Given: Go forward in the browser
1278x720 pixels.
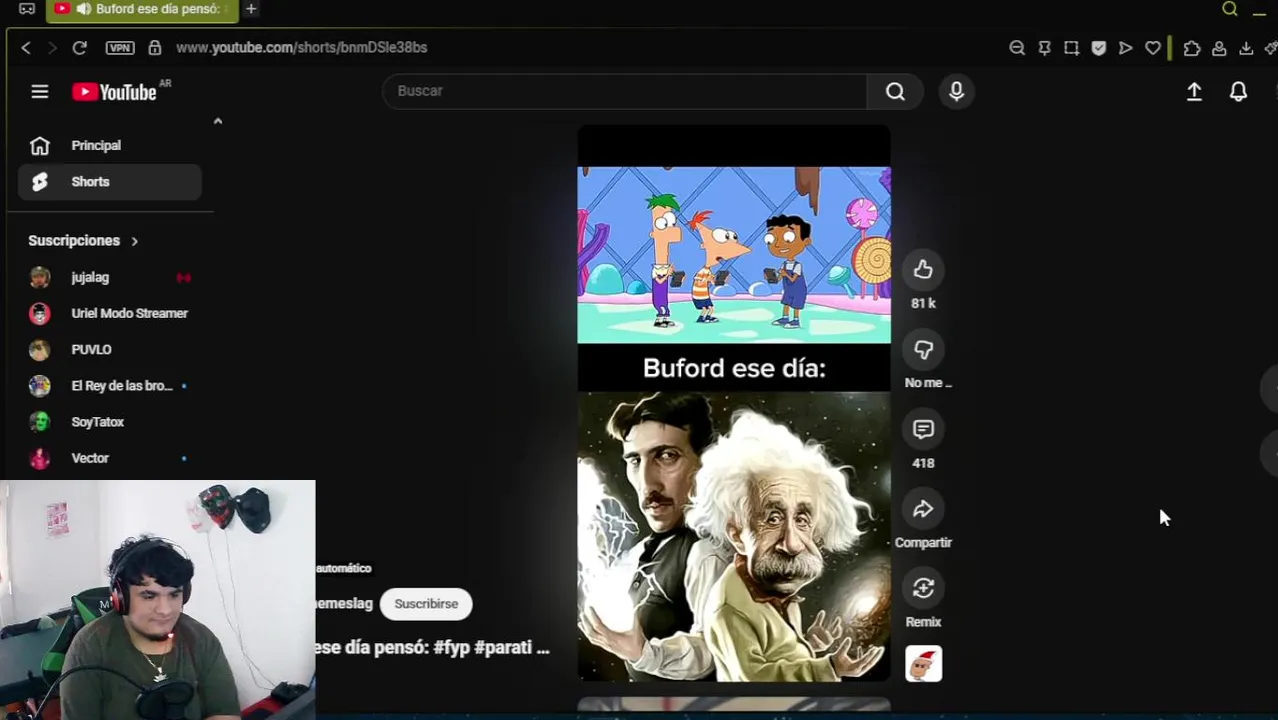Looking at the screenshot, I should pyautogui.click(x=52, y=47).
